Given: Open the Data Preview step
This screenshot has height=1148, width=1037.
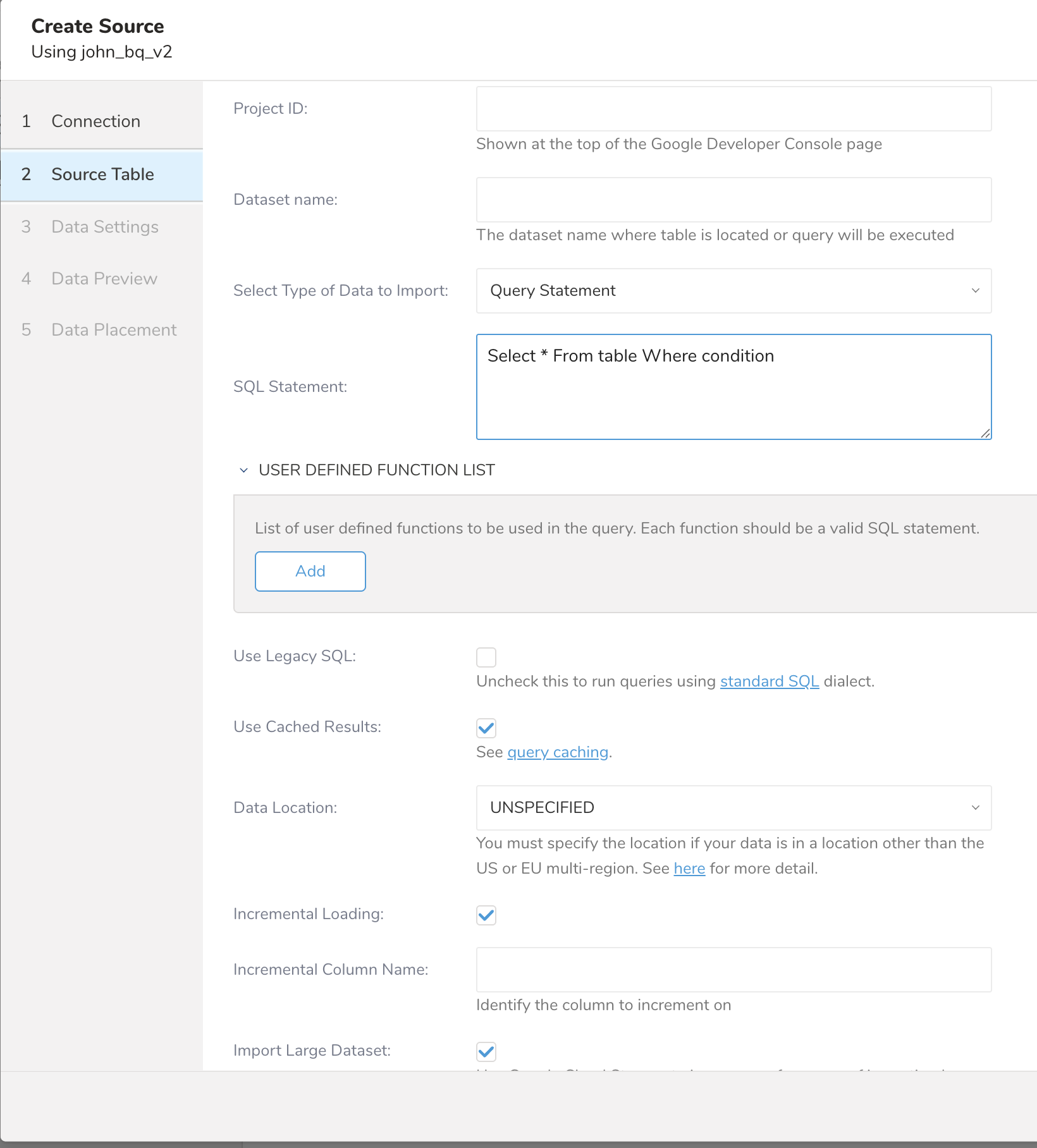Looking at the screenshot, I should click(x=104, y=279).
